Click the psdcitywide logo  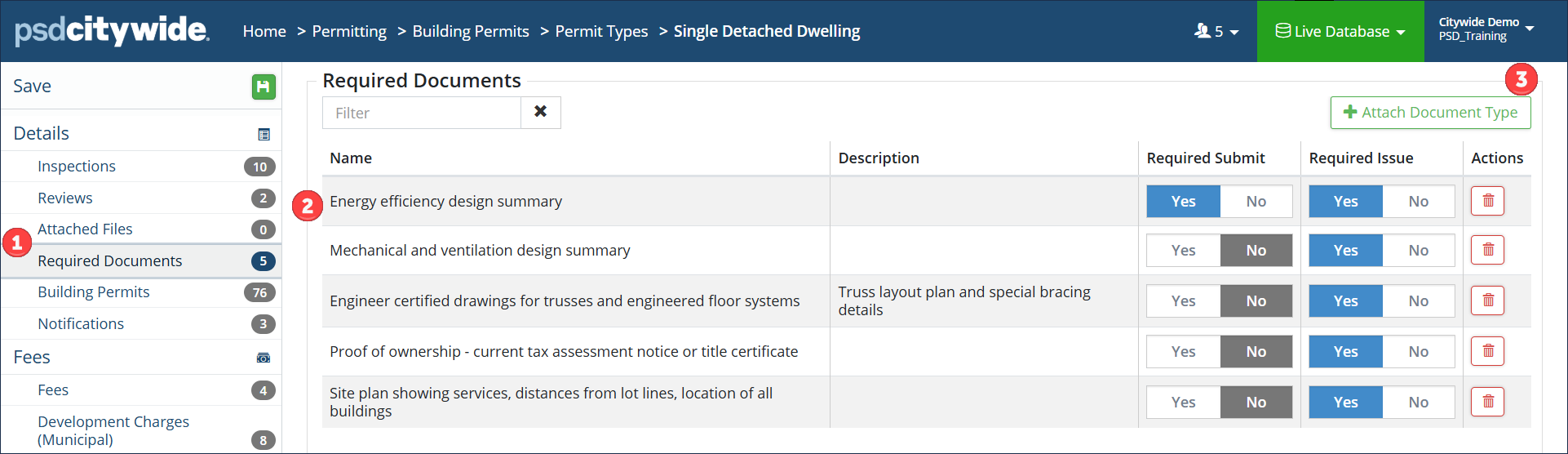(x=112, y=31)
